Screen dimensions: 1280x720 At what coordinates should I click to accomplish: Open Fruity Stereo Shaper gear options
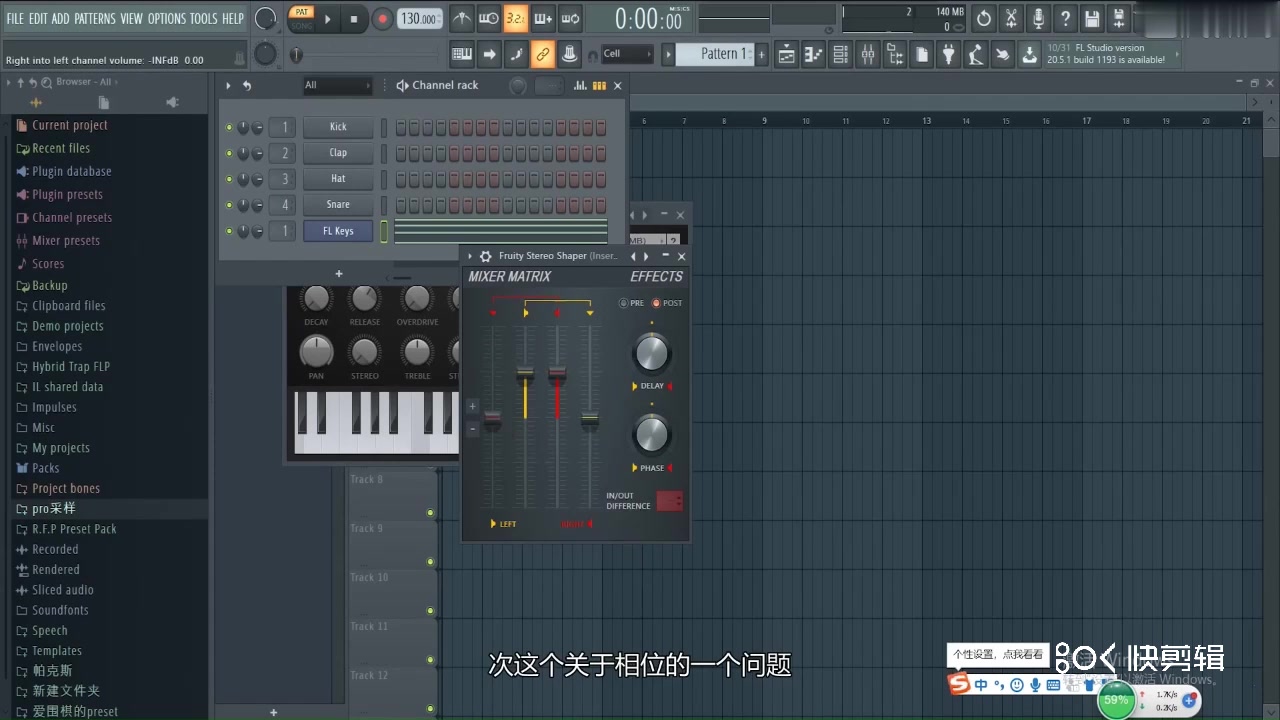pos(486,256)
